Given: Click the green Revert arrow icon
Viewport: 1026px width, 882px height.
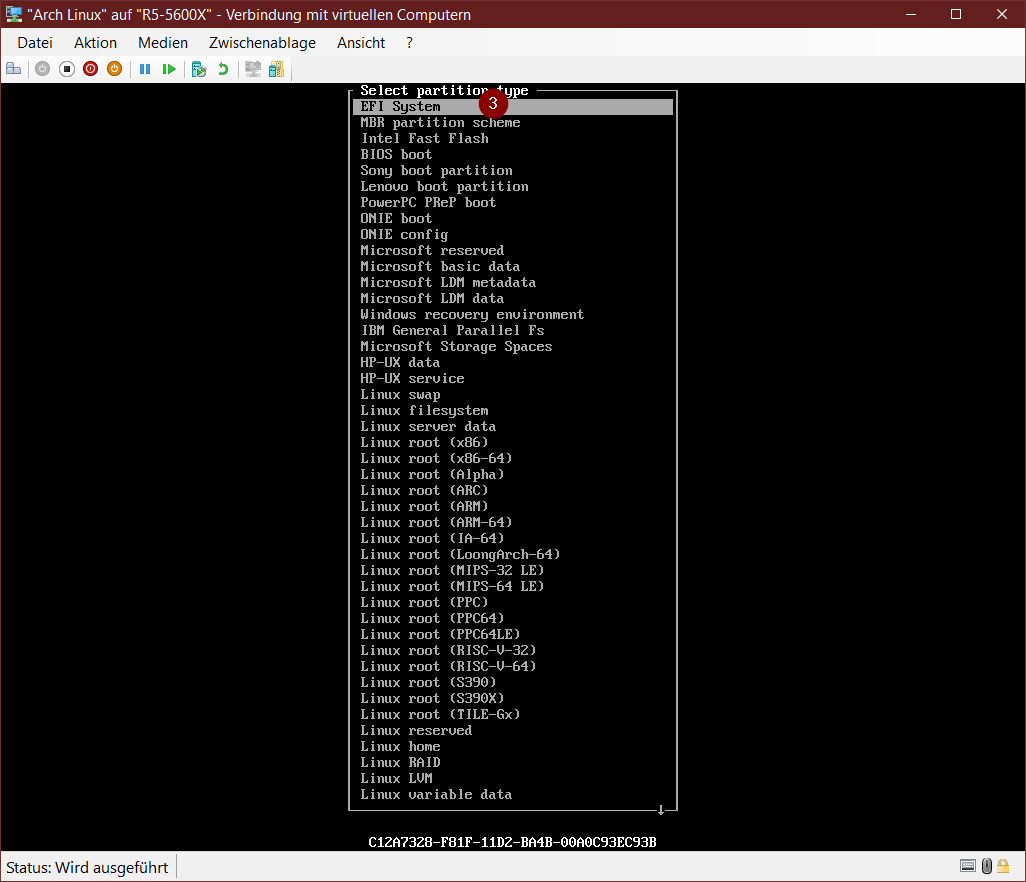Looking at the screenshot, I should (x=223, y=69).
